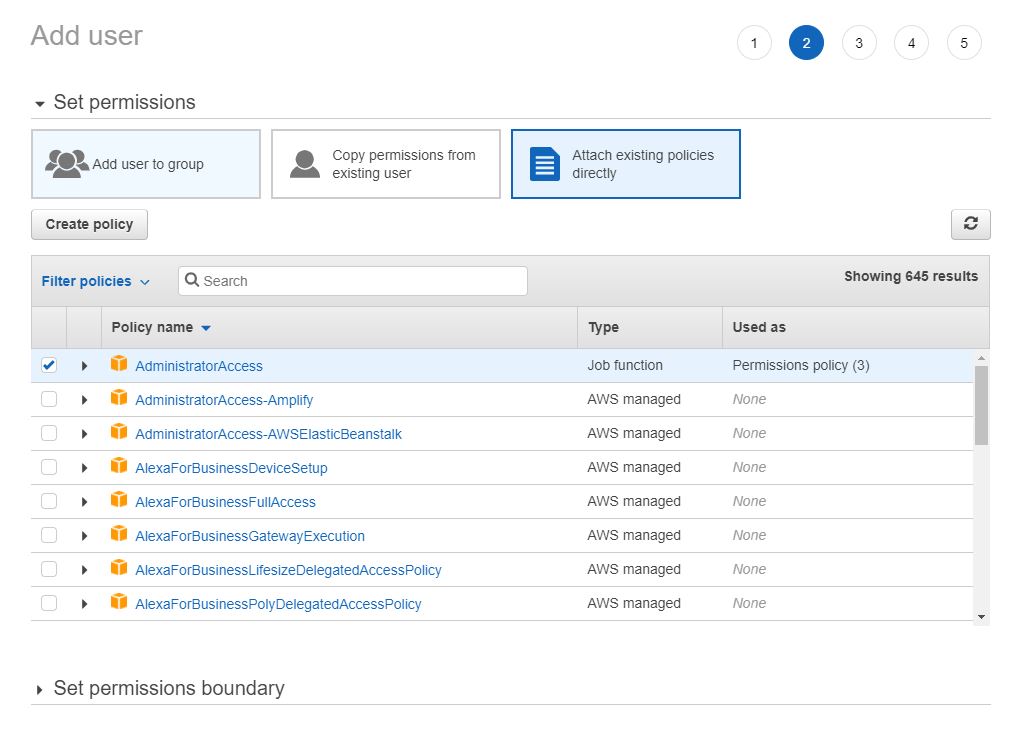The height and width of the screenshot is (732, 1024).
Task: Expand the Set permissions boundary section
Action: (x=40, y=689)
